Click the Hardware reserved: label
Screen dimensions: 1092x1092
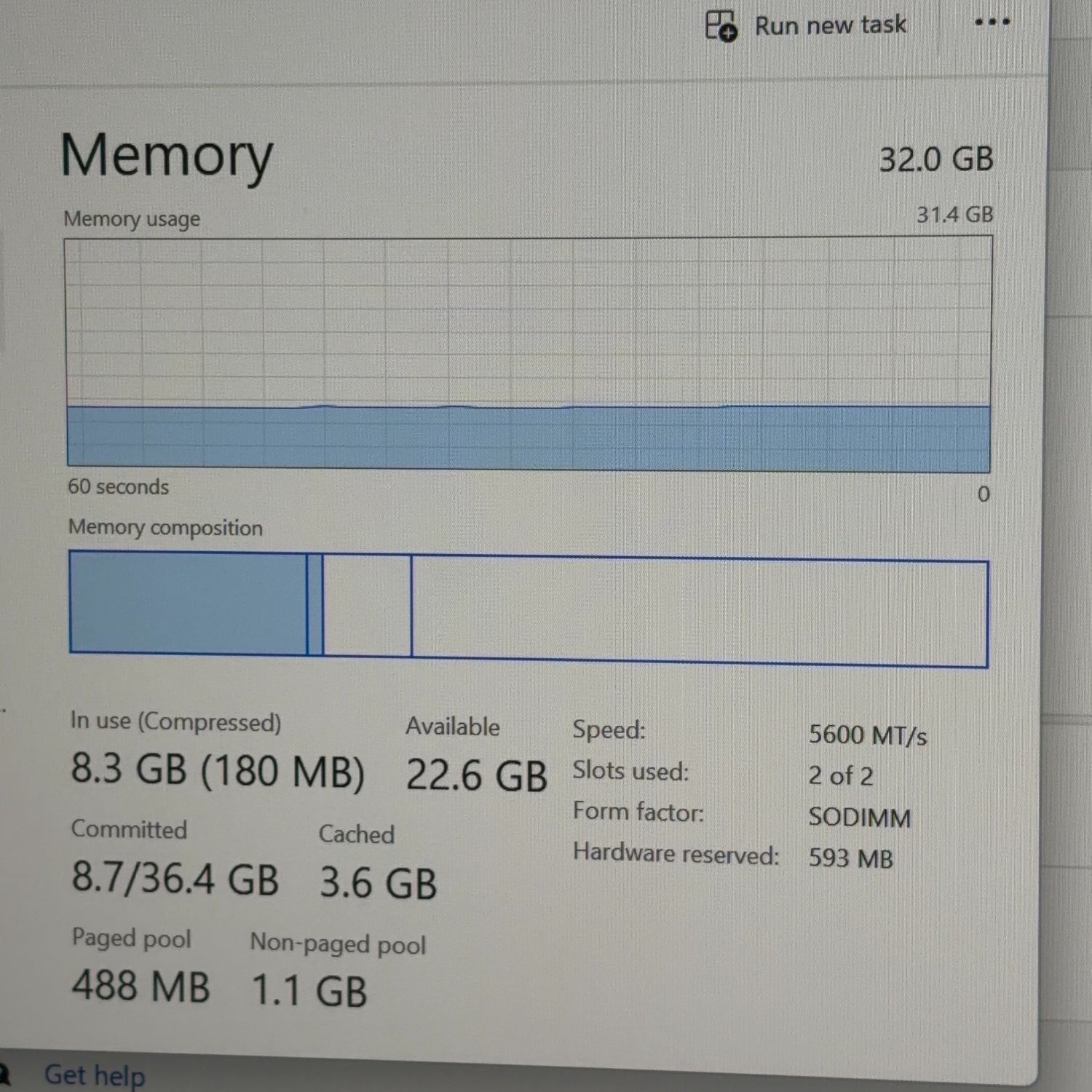[676, 853]
